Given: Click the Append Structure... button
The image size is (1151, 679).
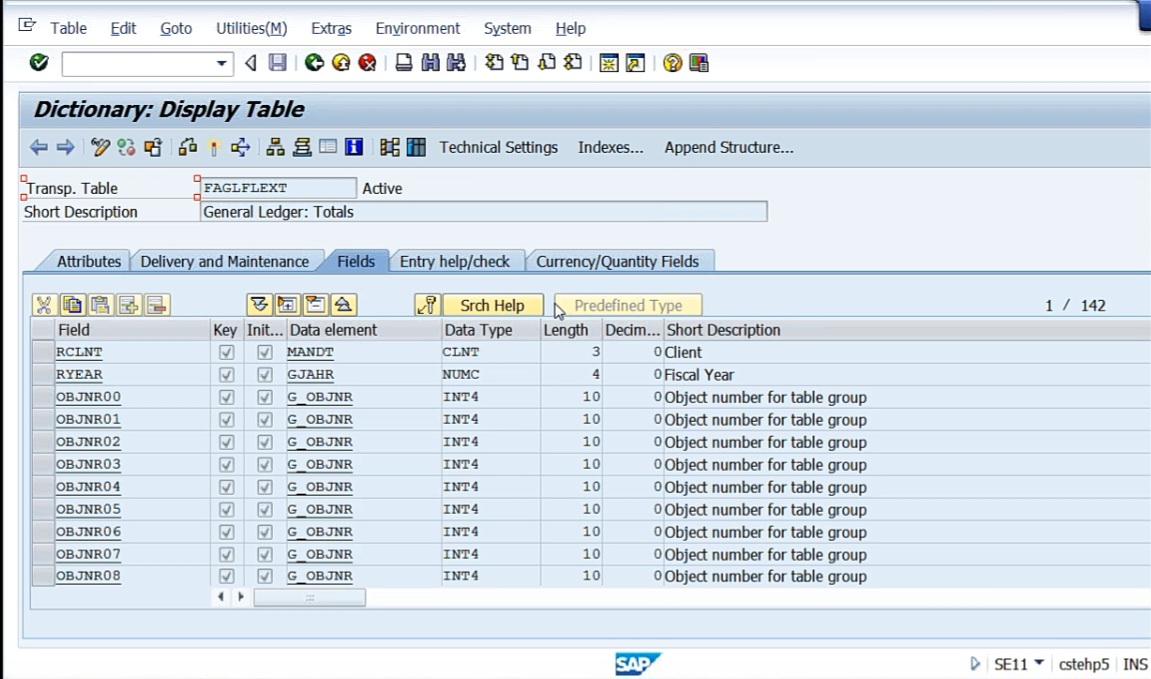Looking at the screenshot, I should (x=729, y=148).
